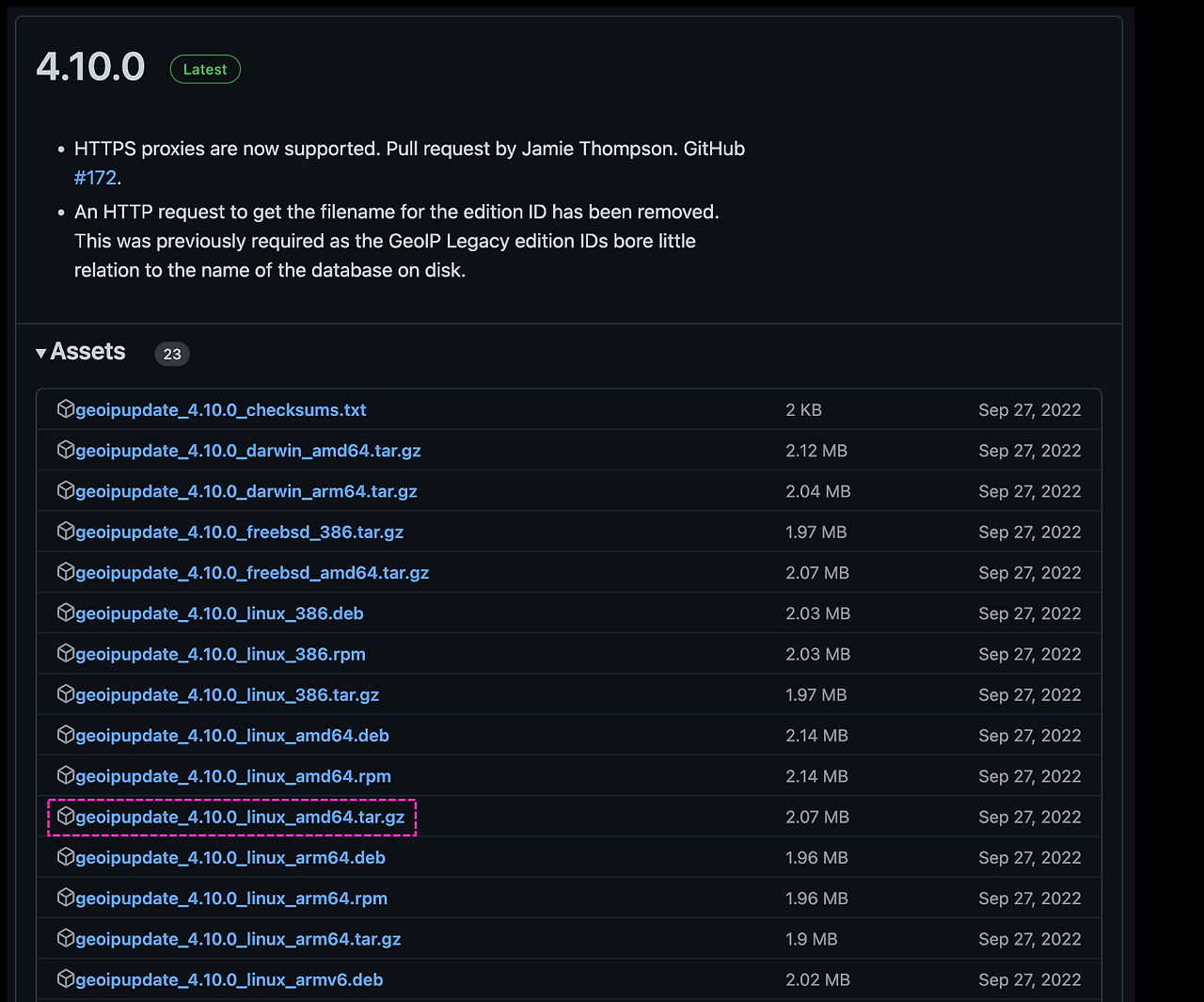Image resolution: width=1204 pixels, height=1002 pixels.
Task: Click package icon beside linux_amd64.deb asset
Action: pyautogui.click(x=66, y=735)
